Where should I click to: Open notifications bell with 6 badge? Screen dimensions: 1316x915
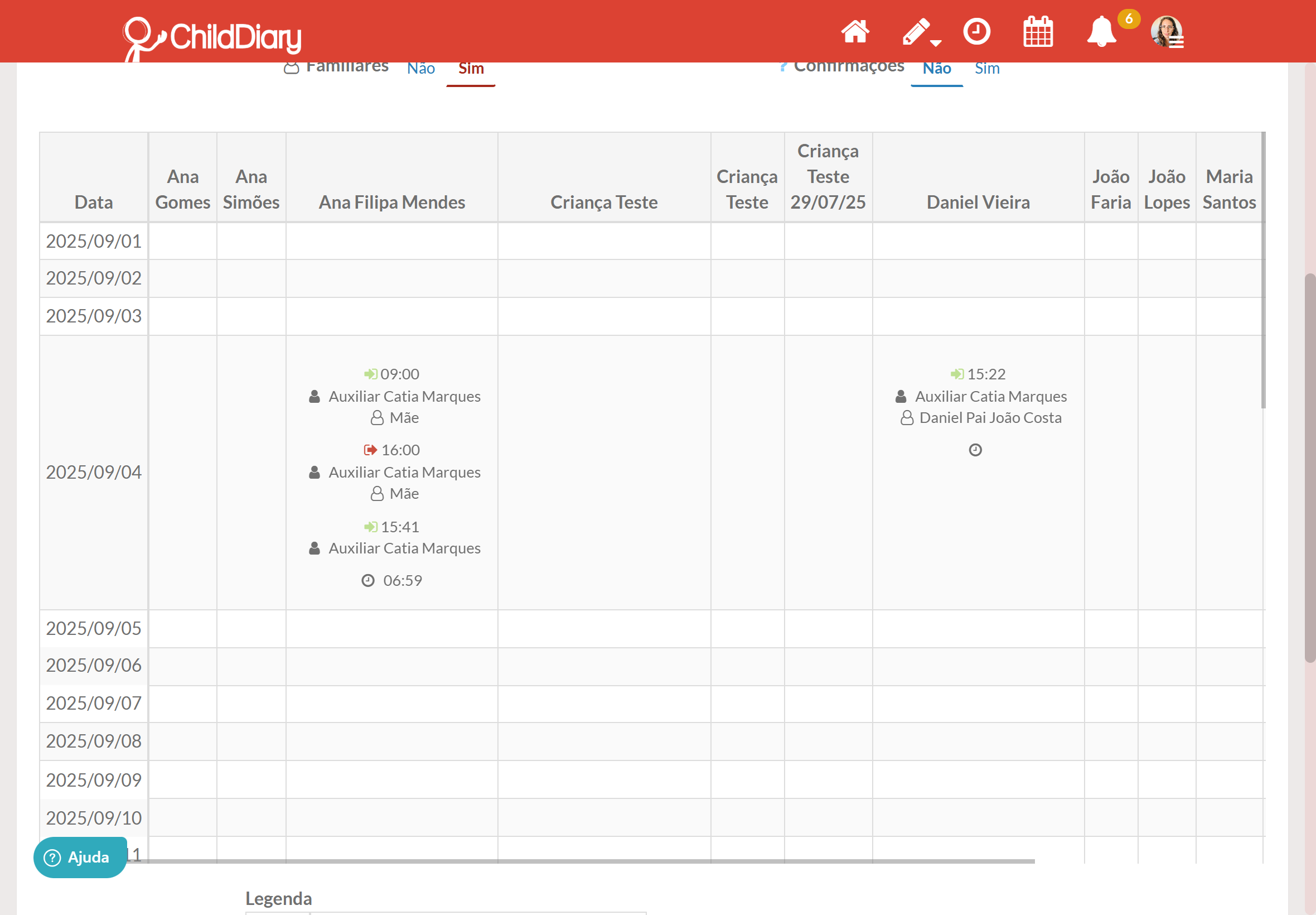point(1101,32)
